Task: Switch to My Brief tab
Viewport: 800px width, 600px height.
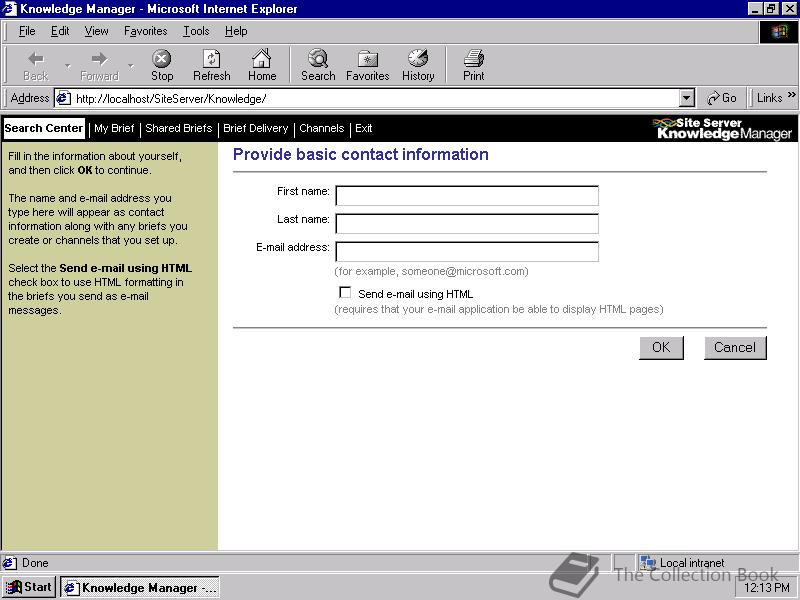Action: click(x=114, y=128)
